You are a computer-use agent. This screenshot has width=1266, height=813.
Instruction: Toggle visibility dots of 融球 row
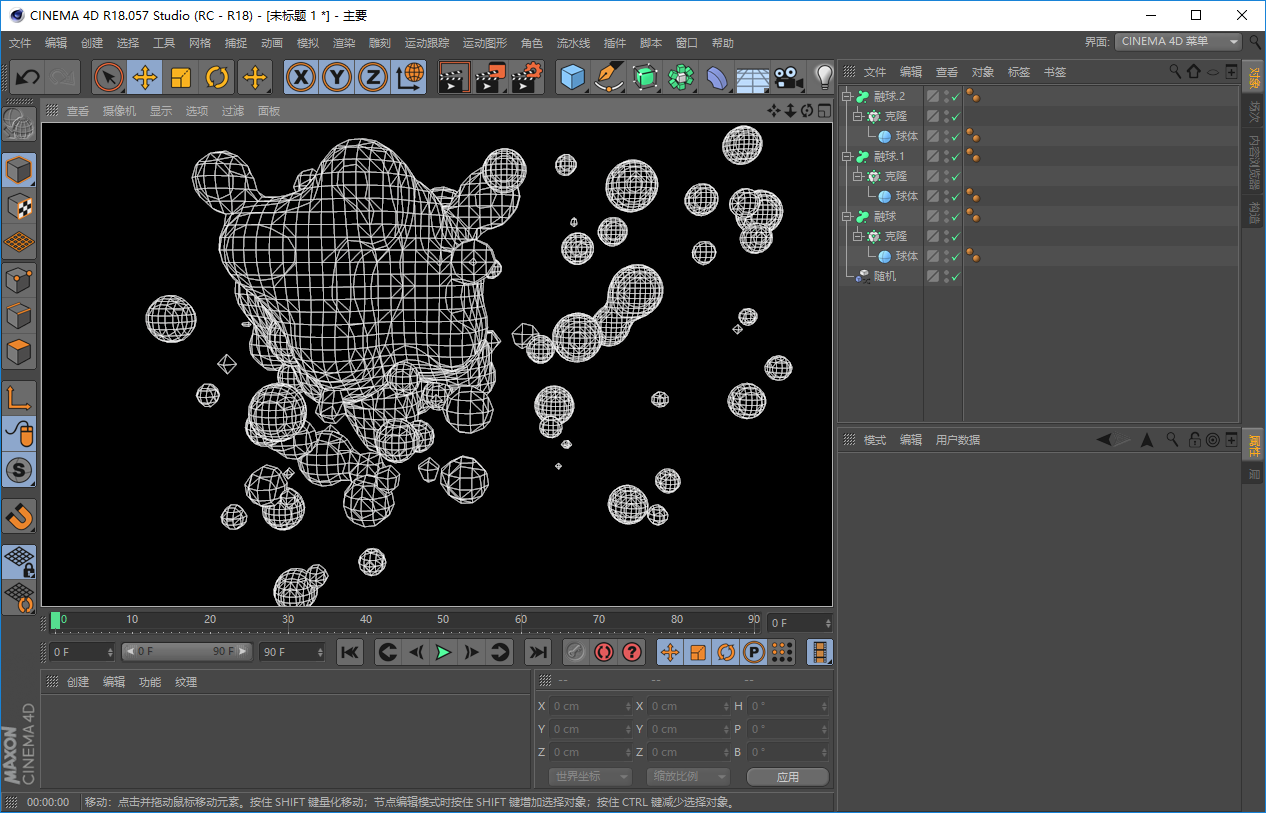[x=946, y=217]
